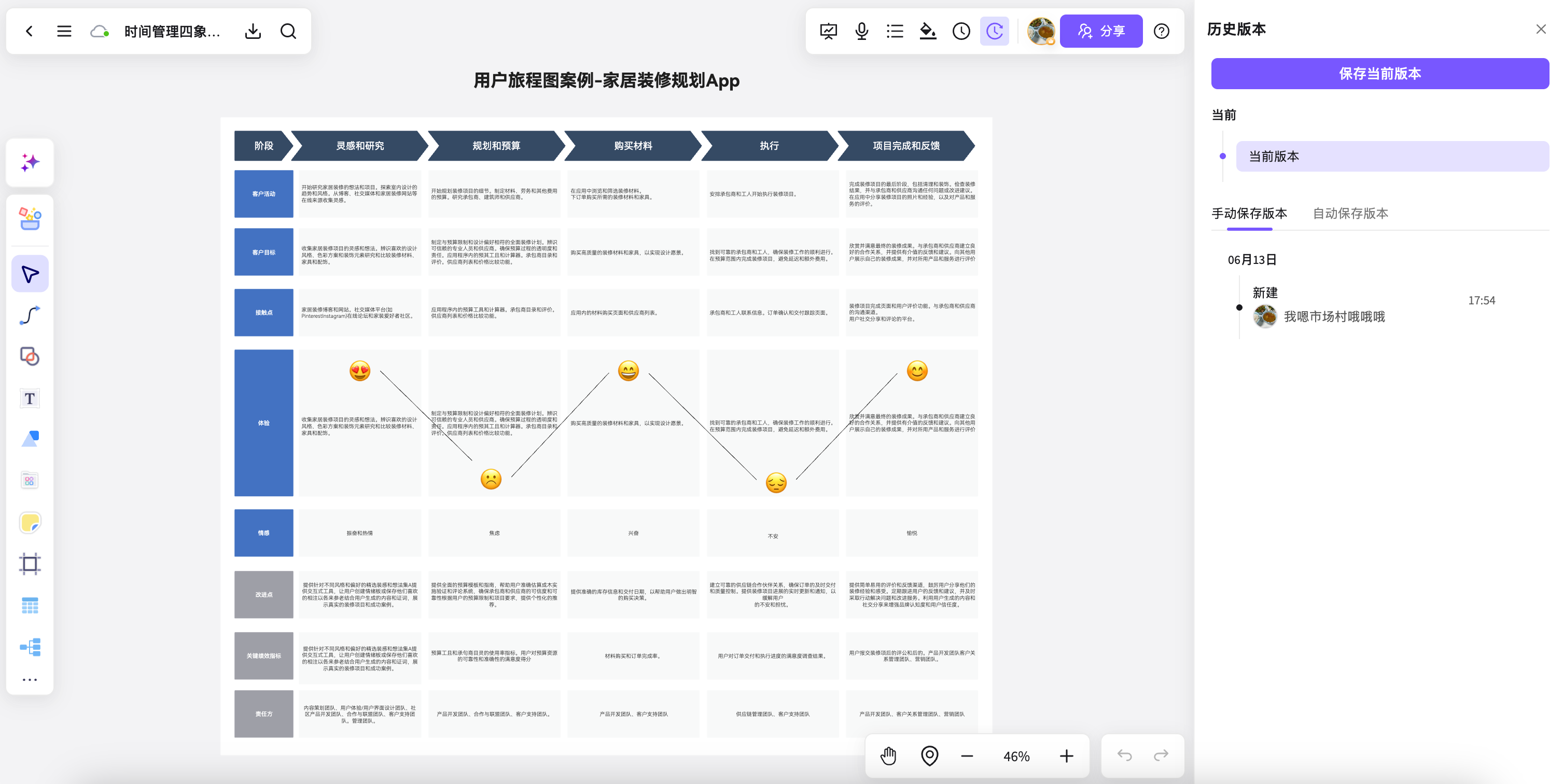Viewport: 1563px width, 784px height.
Task: Close the 历史版本 panel
Action: 1541,29
